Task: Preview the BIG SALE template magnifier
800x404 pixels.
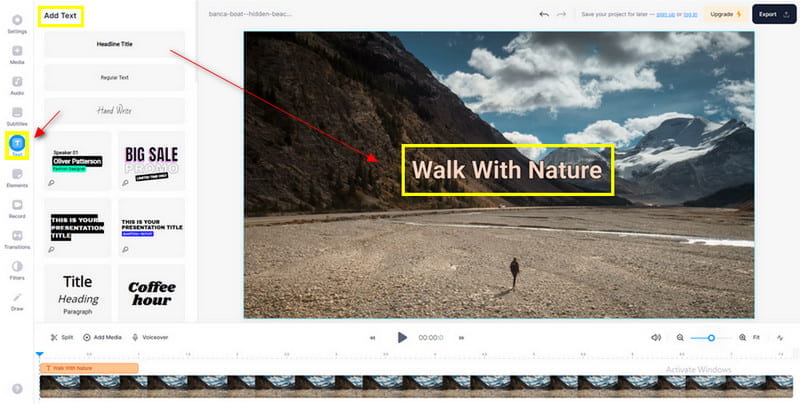Action: click(x=126, y=183)
